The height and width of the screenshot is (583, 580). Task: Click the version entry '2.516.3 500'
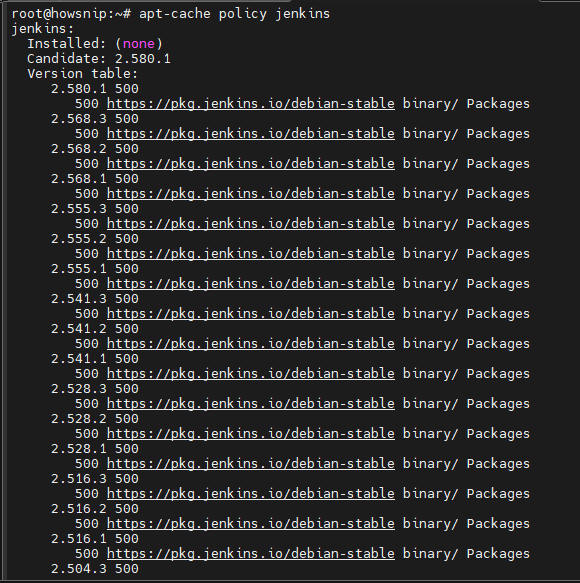click(x=95, y=479)
